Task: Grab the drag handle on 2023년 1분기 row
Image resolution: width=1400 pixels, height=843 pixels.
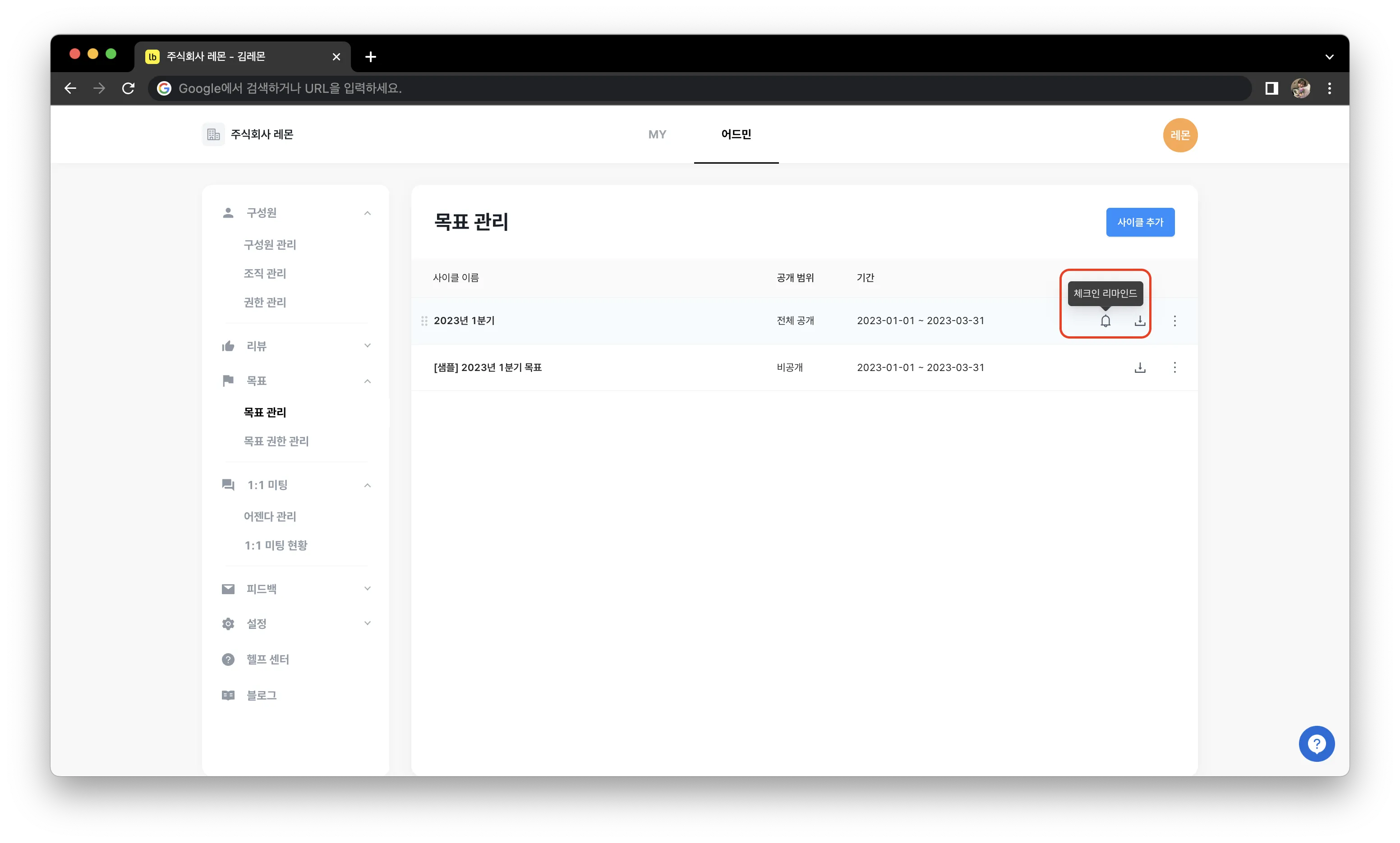Action: coord(424,321)
